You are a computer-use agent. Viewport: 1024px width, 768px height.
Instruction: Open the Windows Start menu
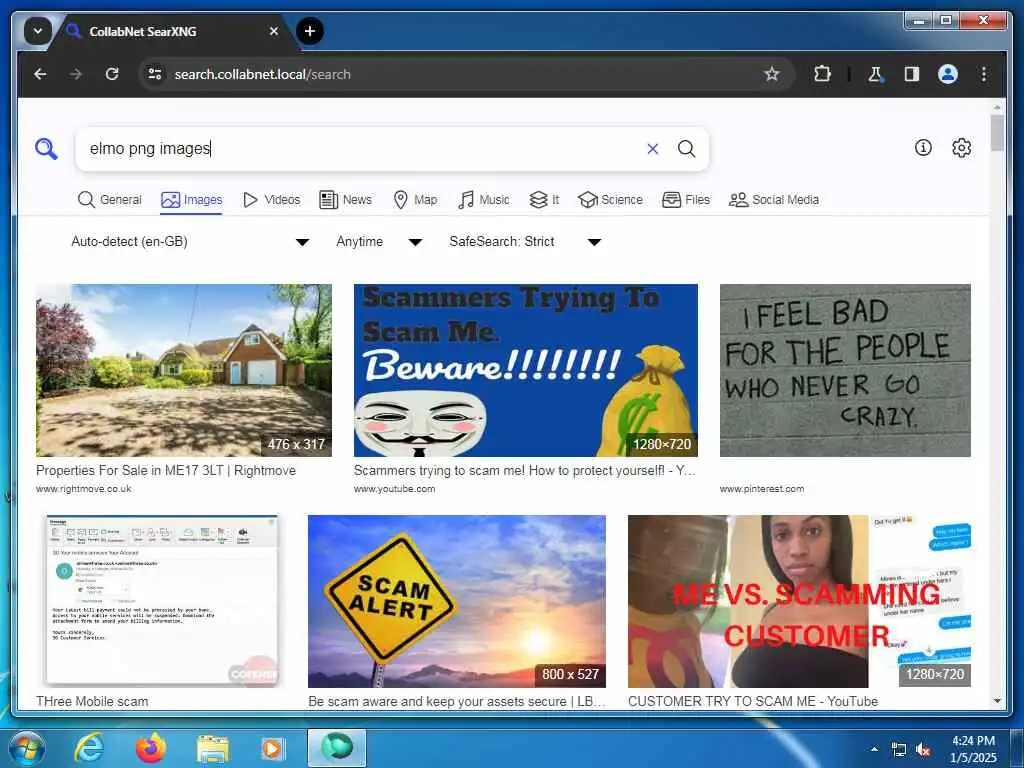(27, 748)
